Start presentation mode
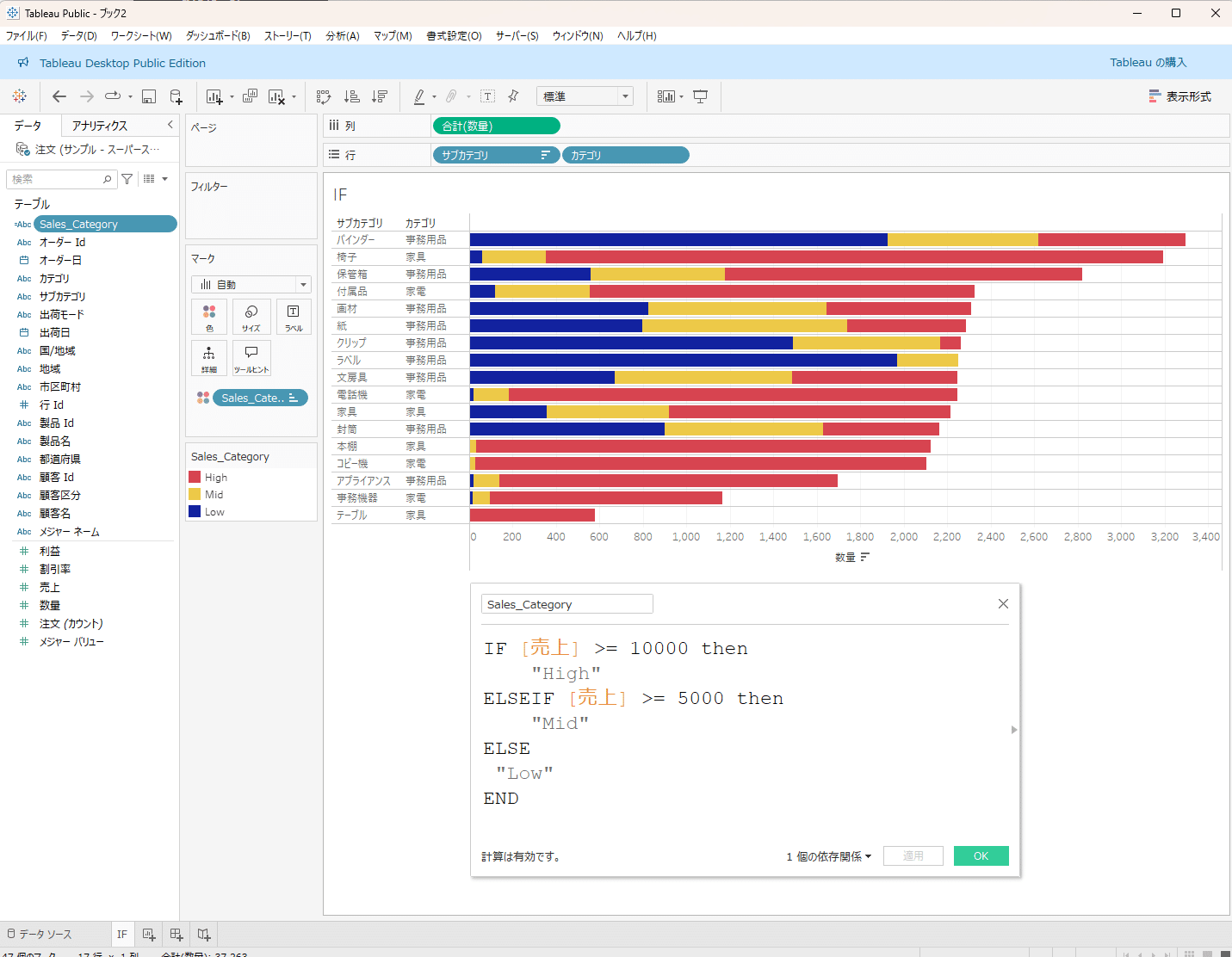The height and width of the screenshot is (957, 1232). pos(700,96)
